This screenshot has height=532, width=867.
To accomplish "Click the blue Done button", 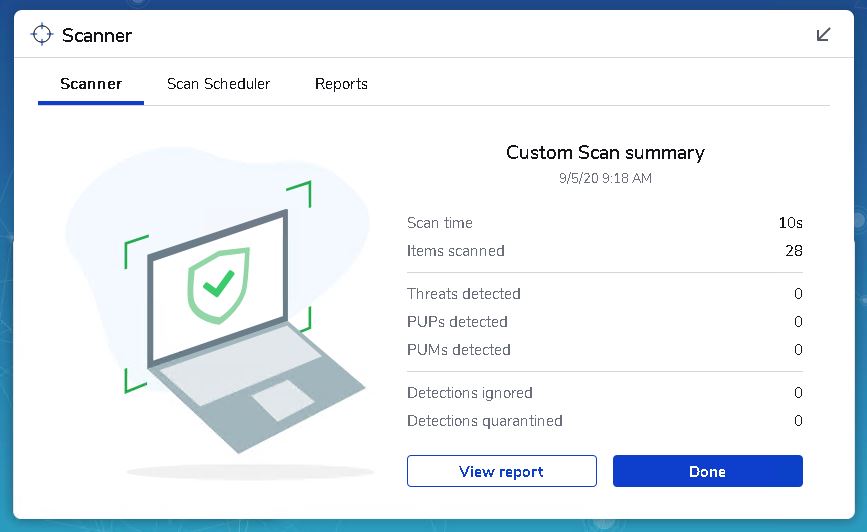I will tap(707, 471).
